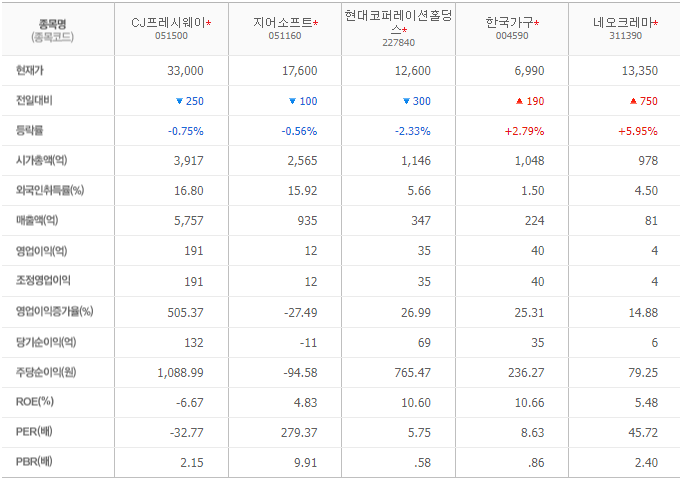Click the 당기순이익(억) row label
This screenshot has width=680, height=479.
(46, 342)
